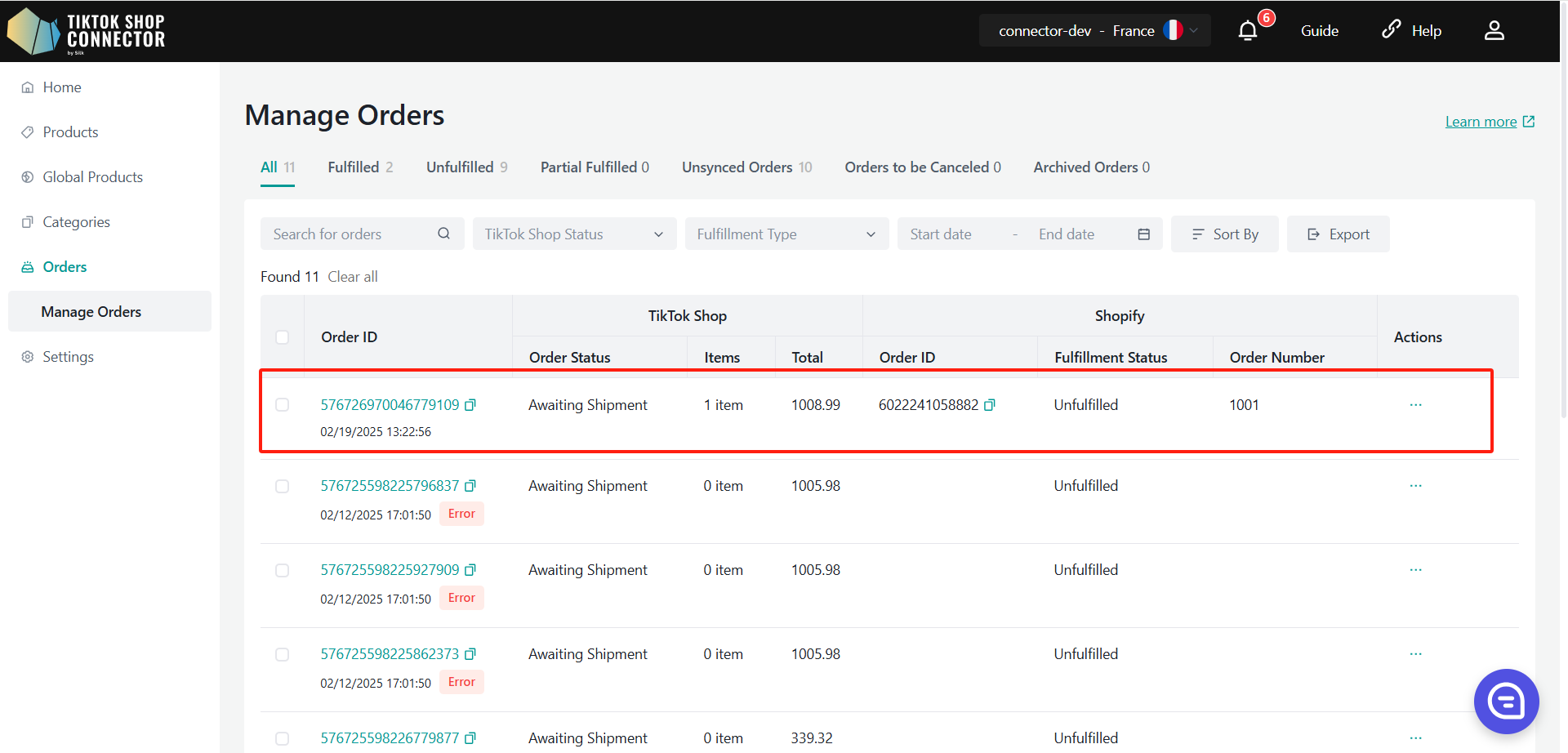
Task: Click the Global Products icon
Action: pyautogui.click(x=28, y=177)
